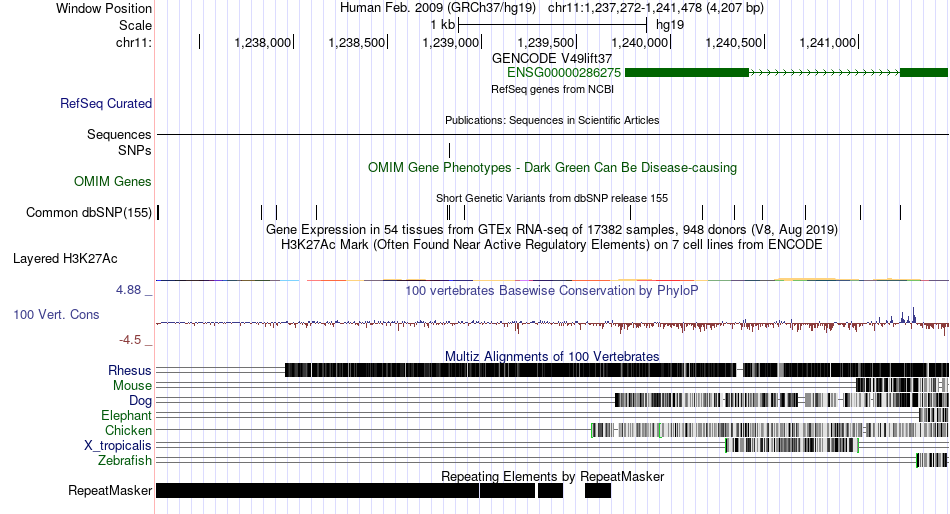Click the 1,238,500 ruler position

(357, 42)
